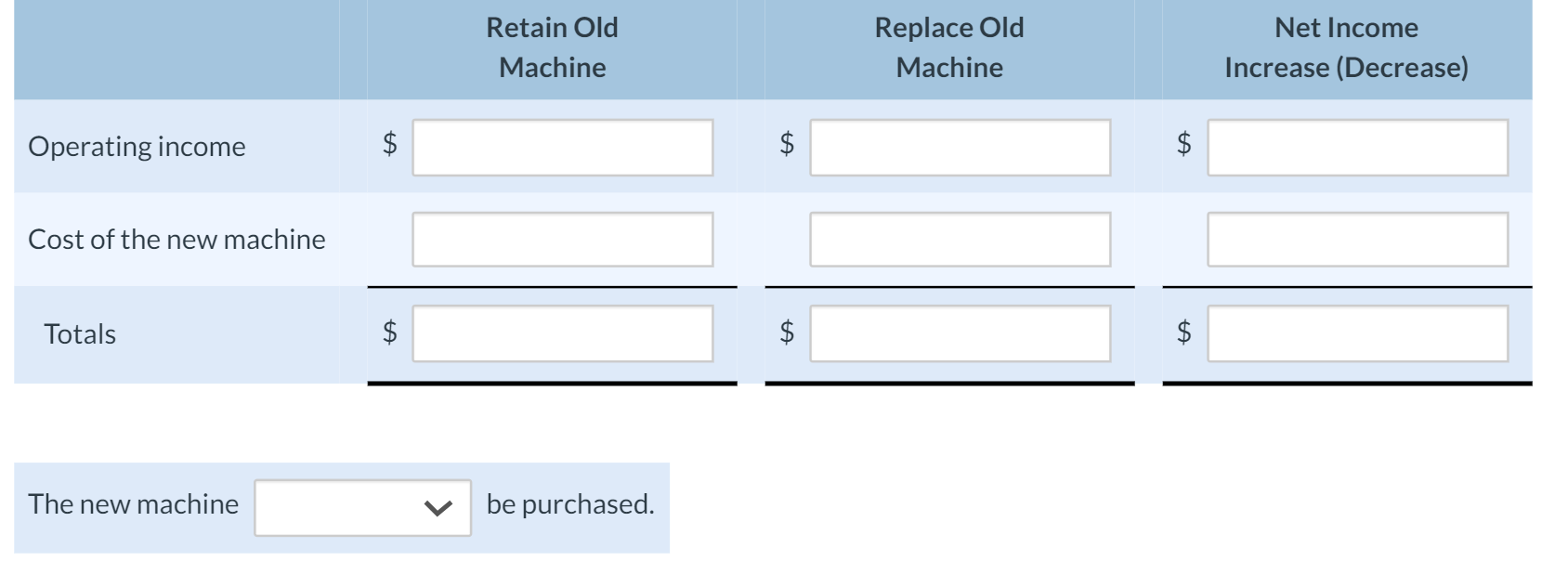Click the Cost of the new machine field under Retain Old Machine
Image resolution: width=1568 pixels, height=574 pixels.
[x=562, y=240]
